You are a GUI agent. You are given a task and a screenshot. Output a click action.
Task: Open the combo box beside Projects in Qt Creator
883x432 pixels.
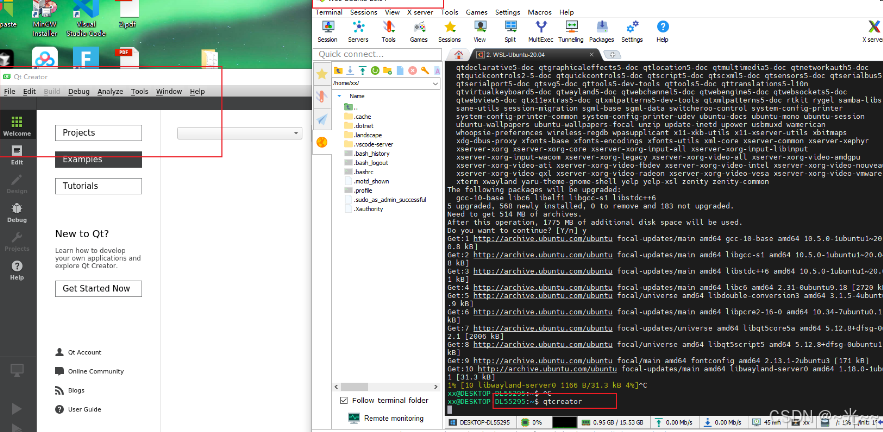tap(240, 133)
